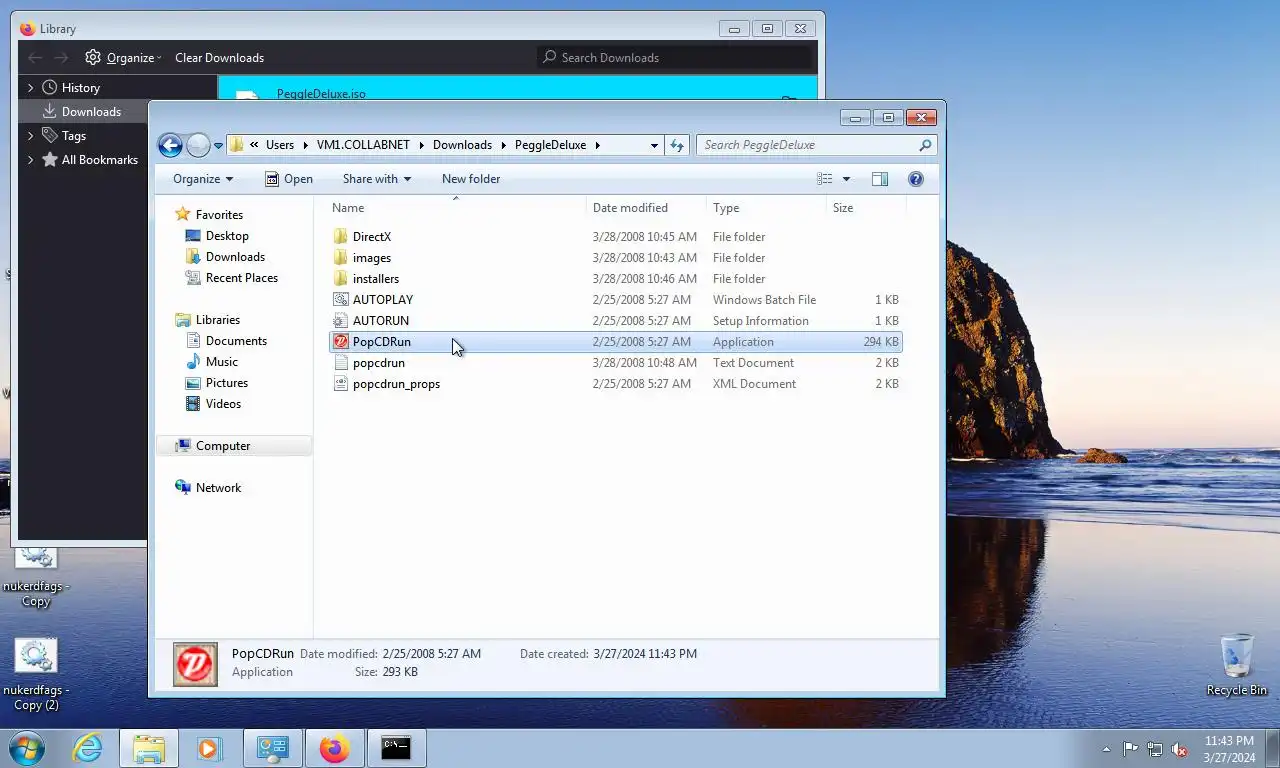This screenshot has height=768, width=1280.
Task: Click the Explorer Forward navigation arrow
Action: point(198,145)
